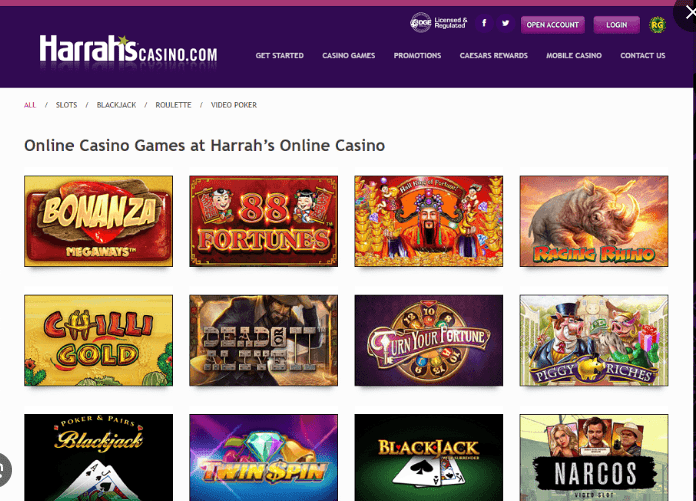Click the RG responsible gaming badge
This screenshot has width=696, height=501.
657,25
